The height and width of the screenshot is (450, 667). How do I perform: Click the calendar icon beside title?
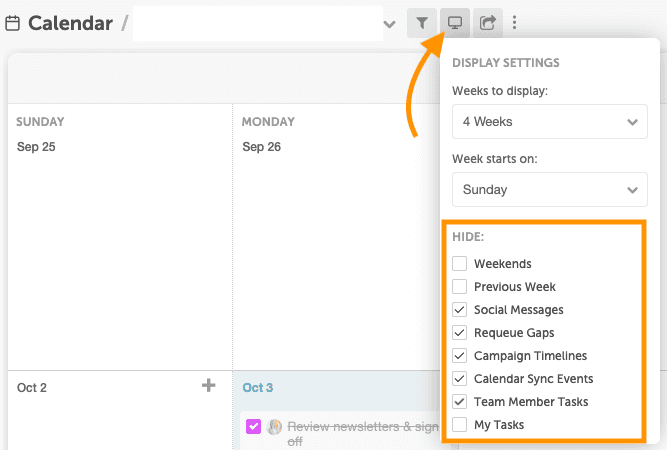(13, 22)
